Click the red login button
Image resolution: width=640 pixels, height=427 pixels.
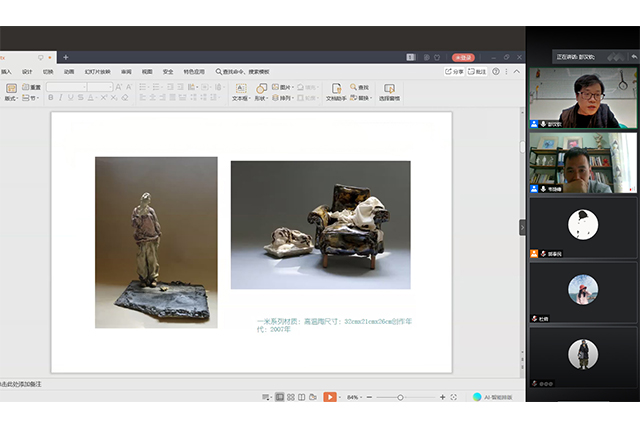[x=463, y=58]
